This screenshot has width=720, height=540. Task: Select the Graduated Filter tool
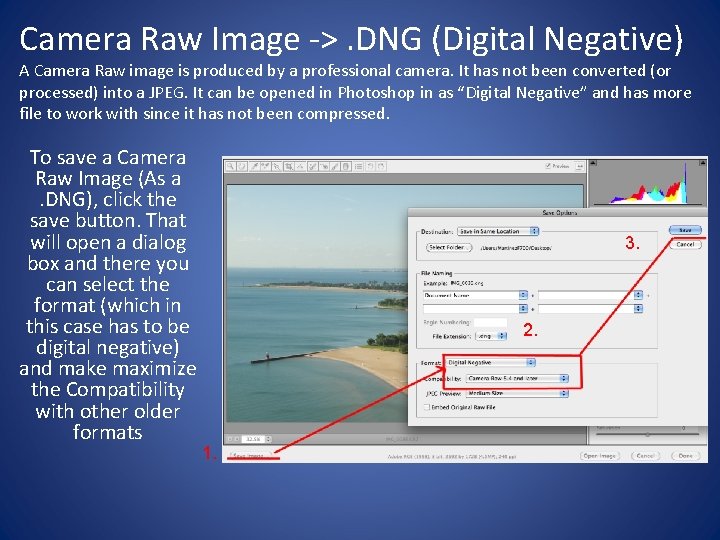click(x=346, y=166)
